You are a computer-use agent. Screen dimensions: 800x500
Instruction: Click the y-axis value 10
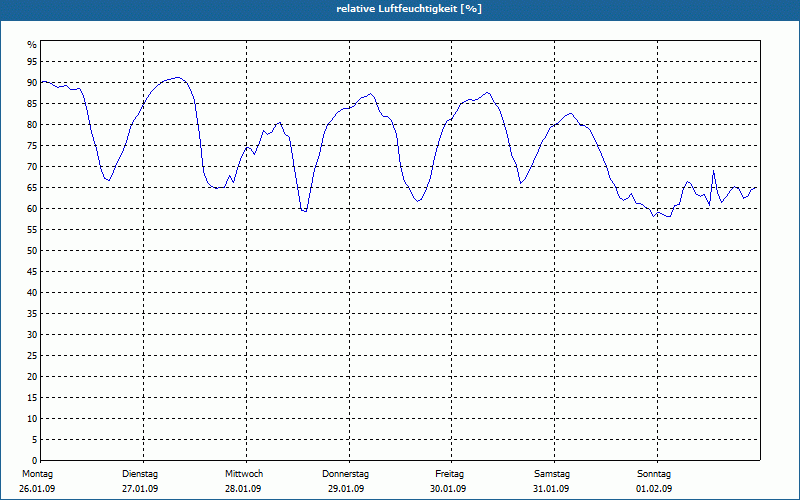[x=32, y=418]
